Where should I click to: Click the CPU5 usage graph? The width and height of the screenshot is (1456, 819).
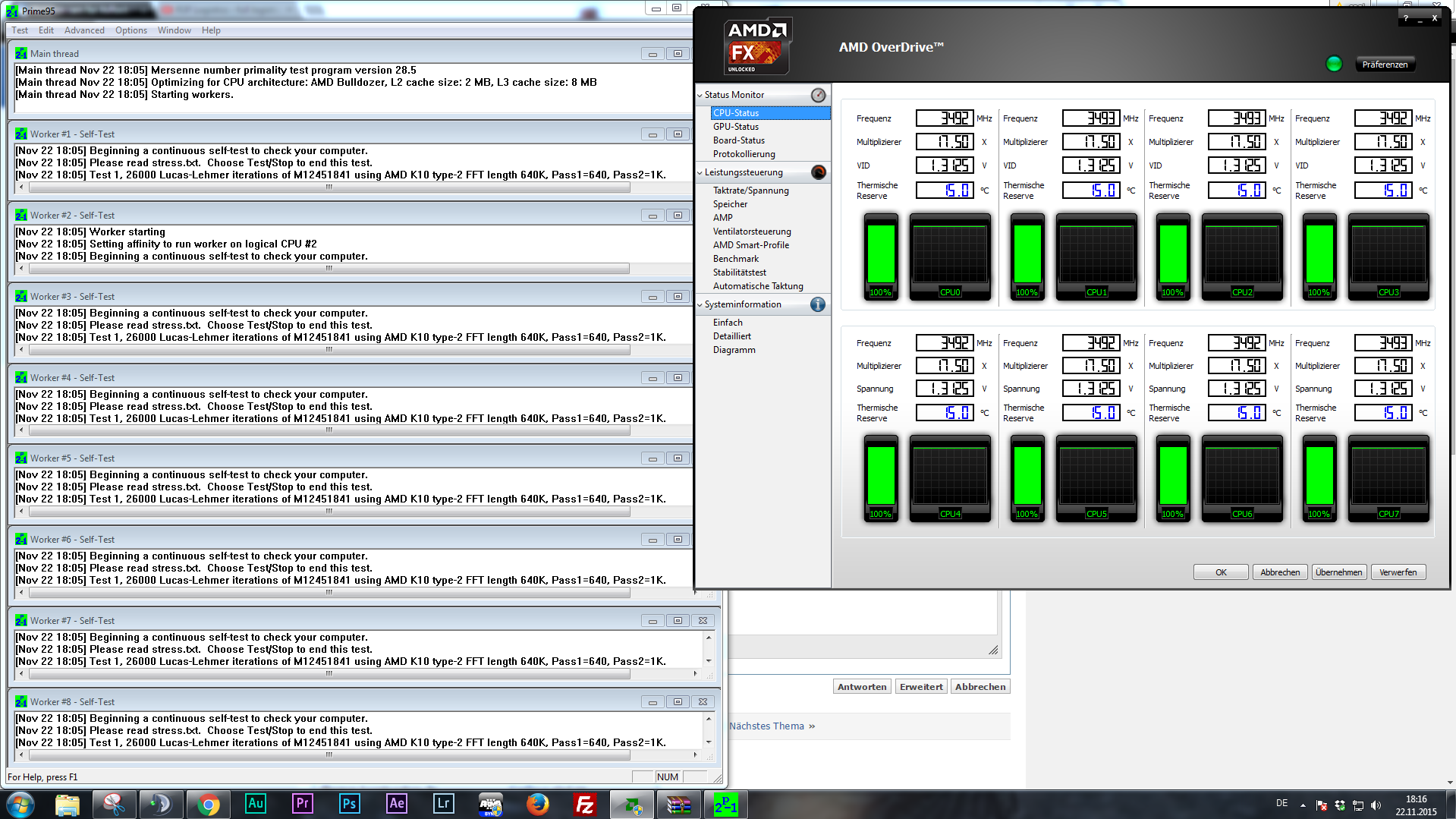[1096, 480]
